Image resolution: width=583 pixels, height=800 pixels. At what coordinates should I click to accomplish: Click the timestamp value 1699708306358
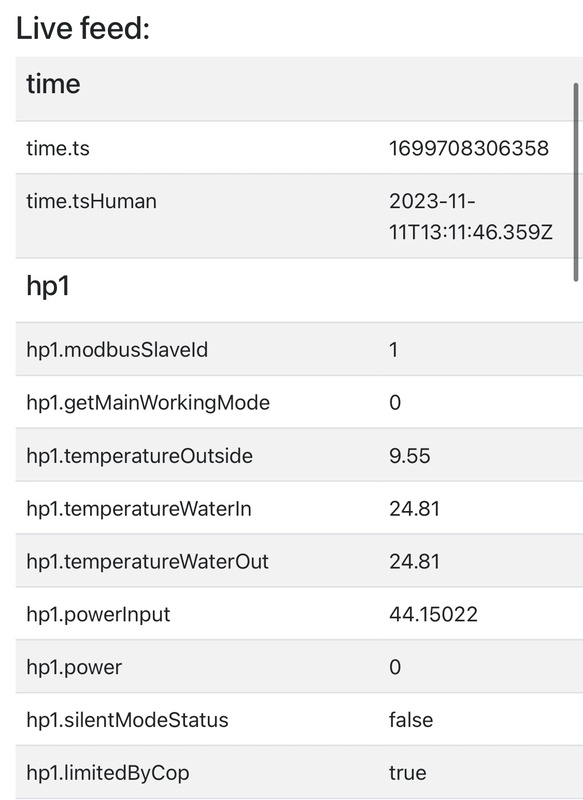click(x=469, y=148)
